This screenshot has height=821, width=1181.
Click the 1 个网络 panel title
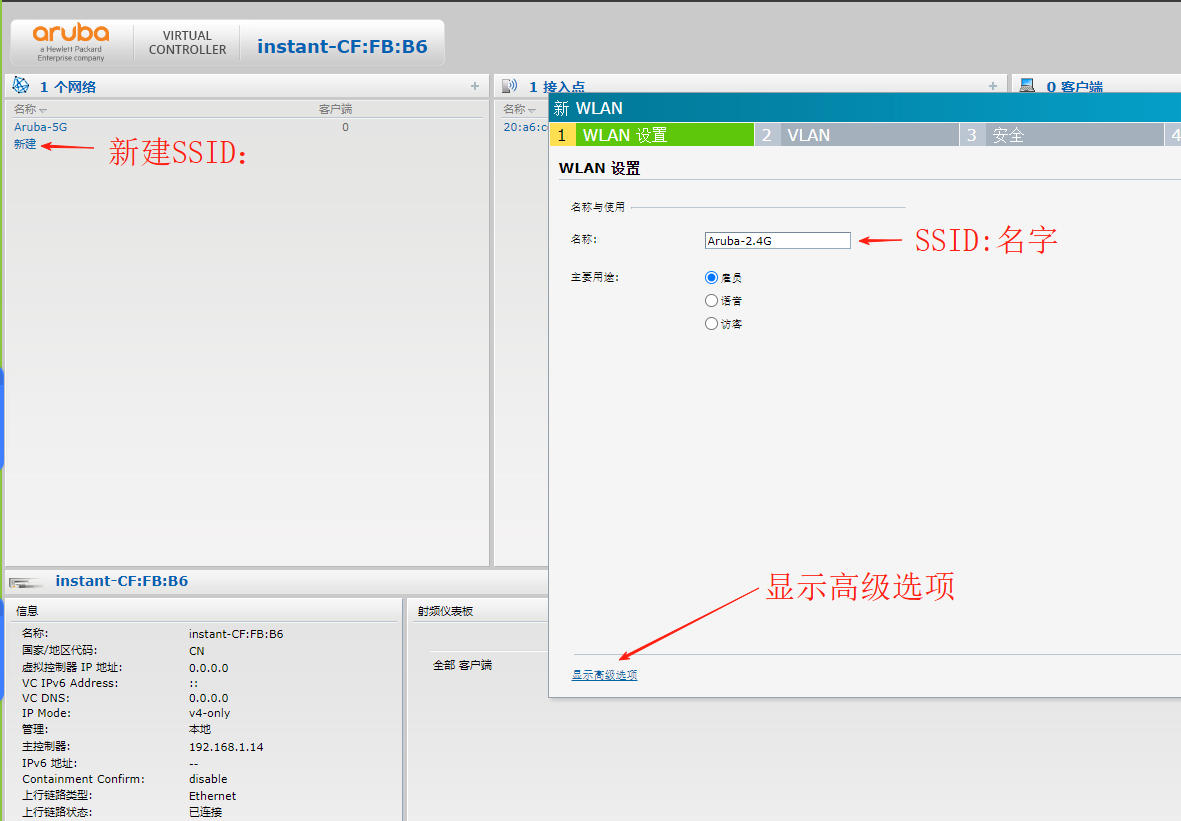click(68, 87)
